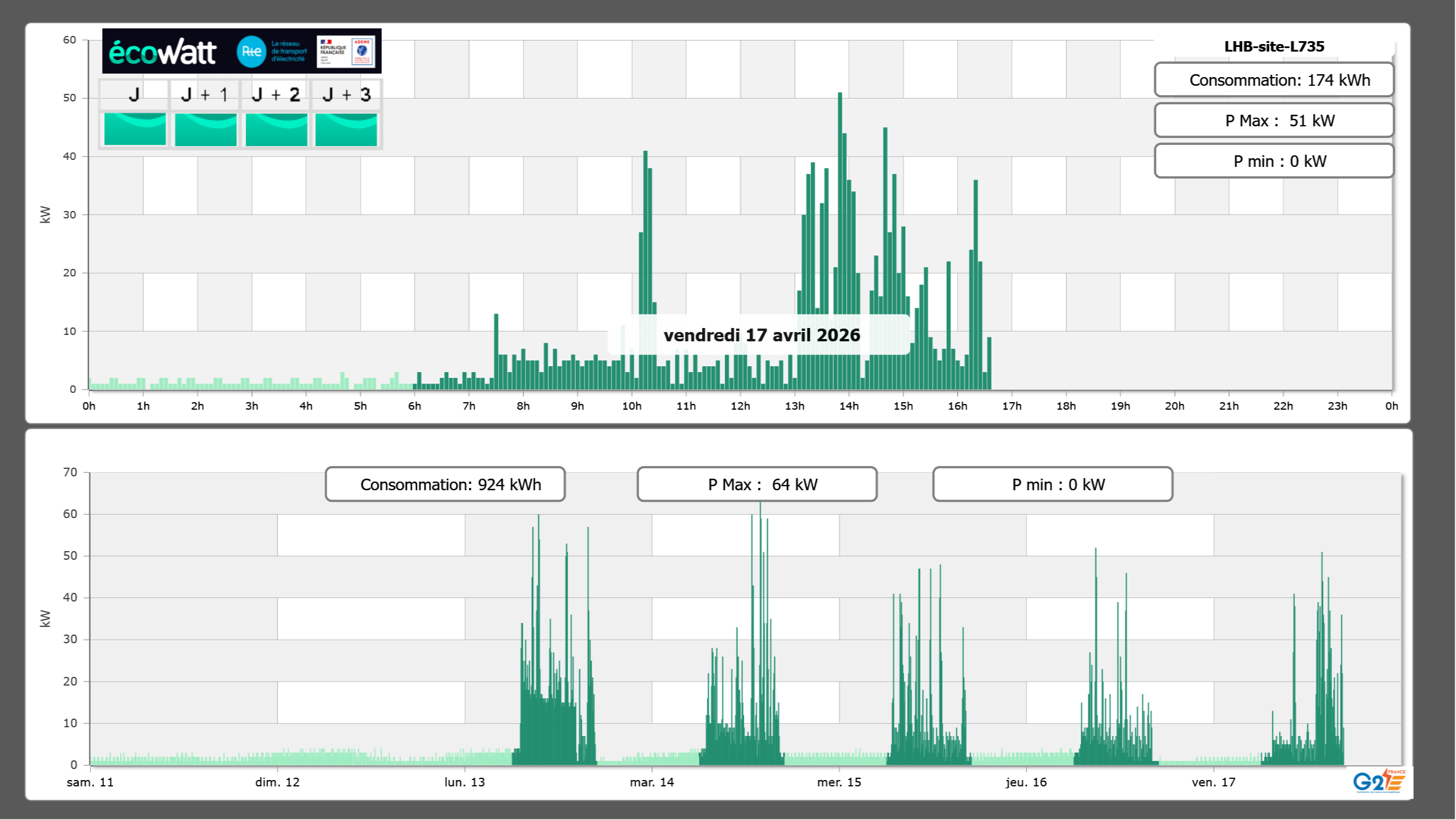Click the République Française ADEME logo

(x=346, y=52)
